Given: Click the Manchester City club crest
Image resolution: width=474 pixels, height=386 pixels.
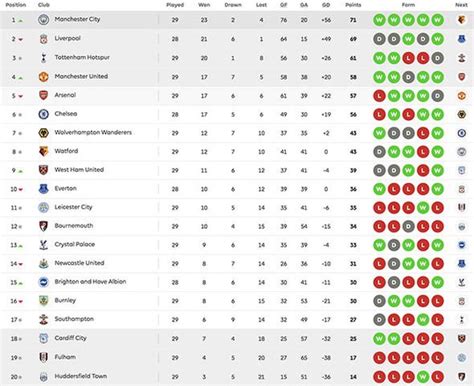Looking at the screenshot, I should (43, 20).
